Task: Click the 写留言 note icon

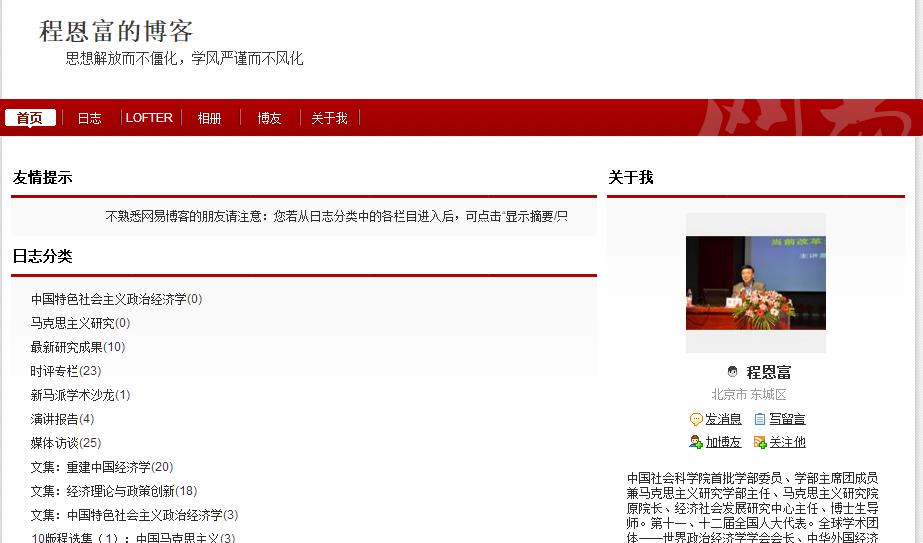Action: (x=760, y=419)
